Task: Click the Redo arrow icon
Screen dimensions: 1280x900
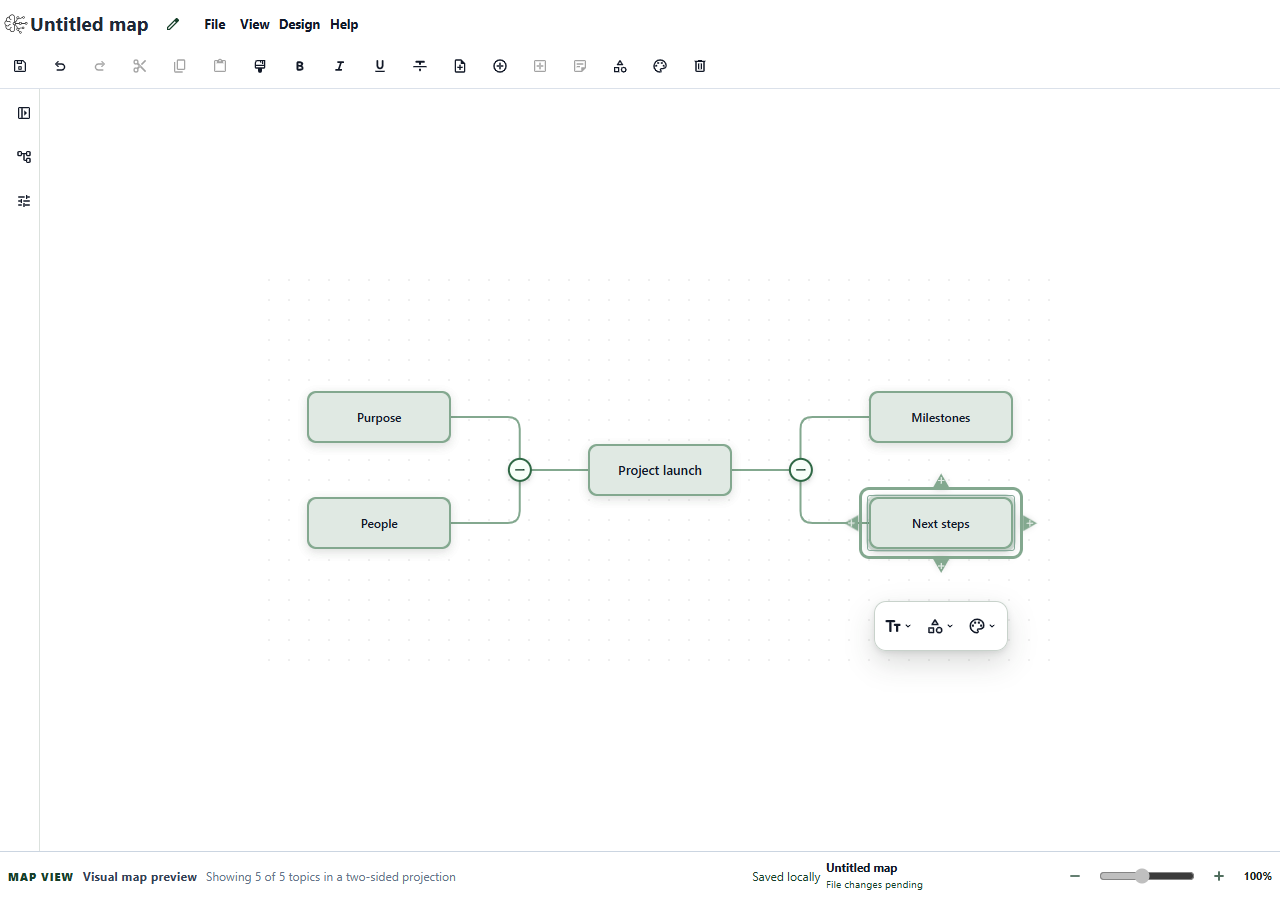Action: [x=100, y=66]
